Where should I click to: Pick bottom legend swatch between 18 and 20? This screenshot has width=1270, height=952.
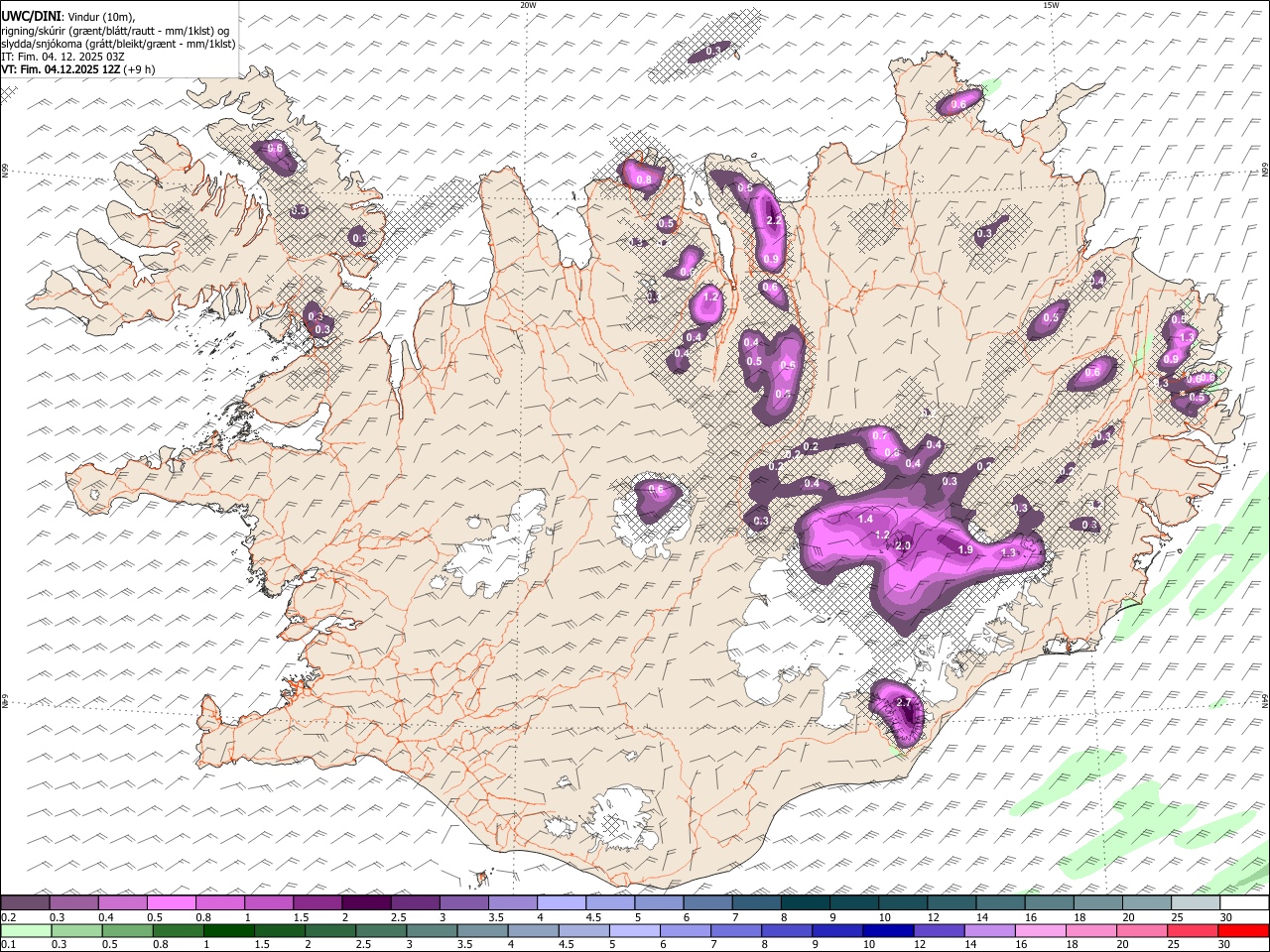1090,930
